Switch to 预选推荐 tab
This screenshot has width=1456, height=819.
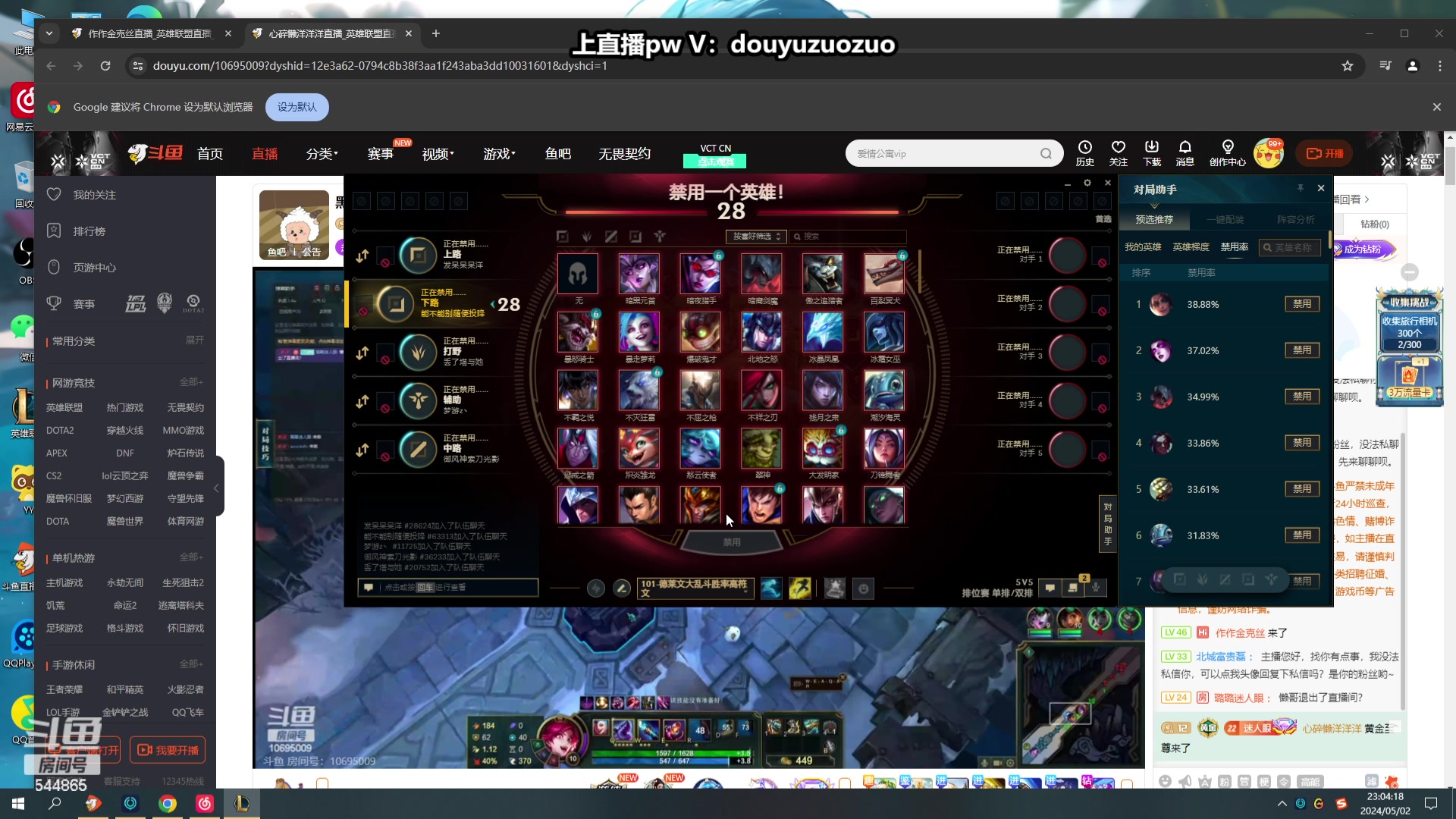coord(1154,220)
